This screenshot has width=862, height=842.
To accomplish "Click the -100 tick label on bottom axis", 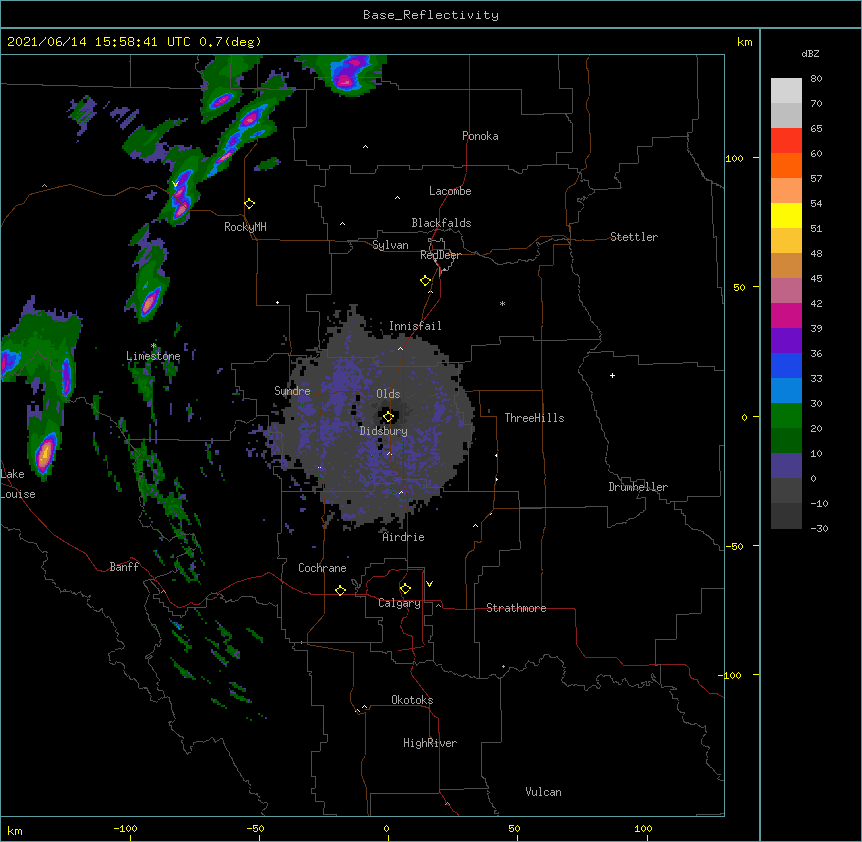I will [125, 828].
